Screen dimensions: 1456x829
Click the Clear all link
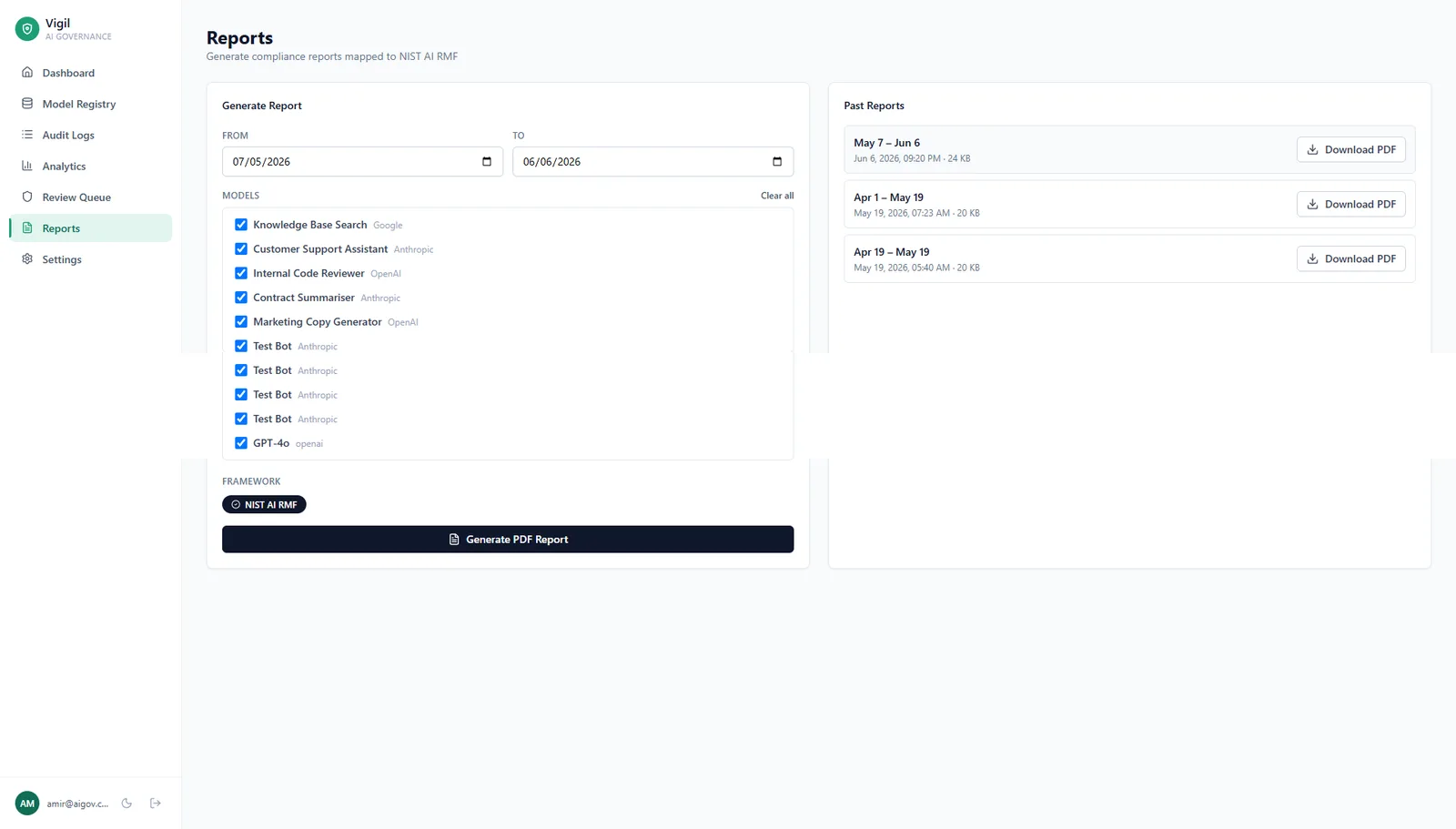[777, 196]
